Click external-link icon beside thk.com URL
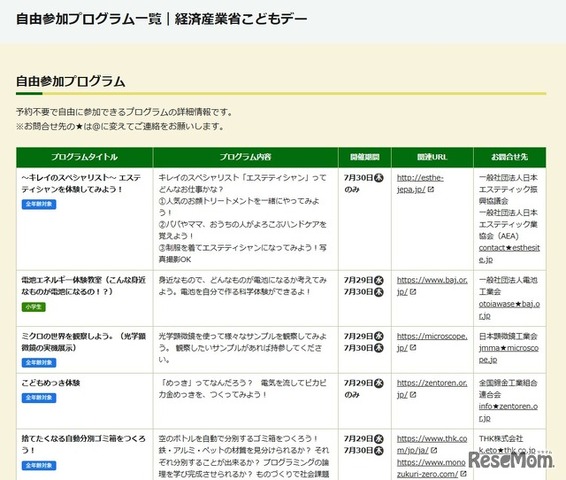The image size is (566, 480). tap(434, 450)
